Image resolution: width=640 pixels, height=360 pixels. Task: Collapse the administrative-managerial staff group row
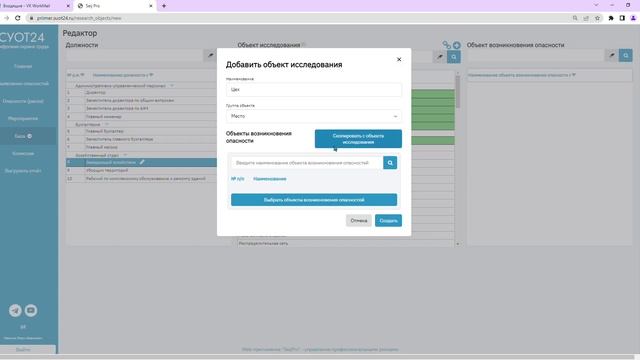pos(172,86)
